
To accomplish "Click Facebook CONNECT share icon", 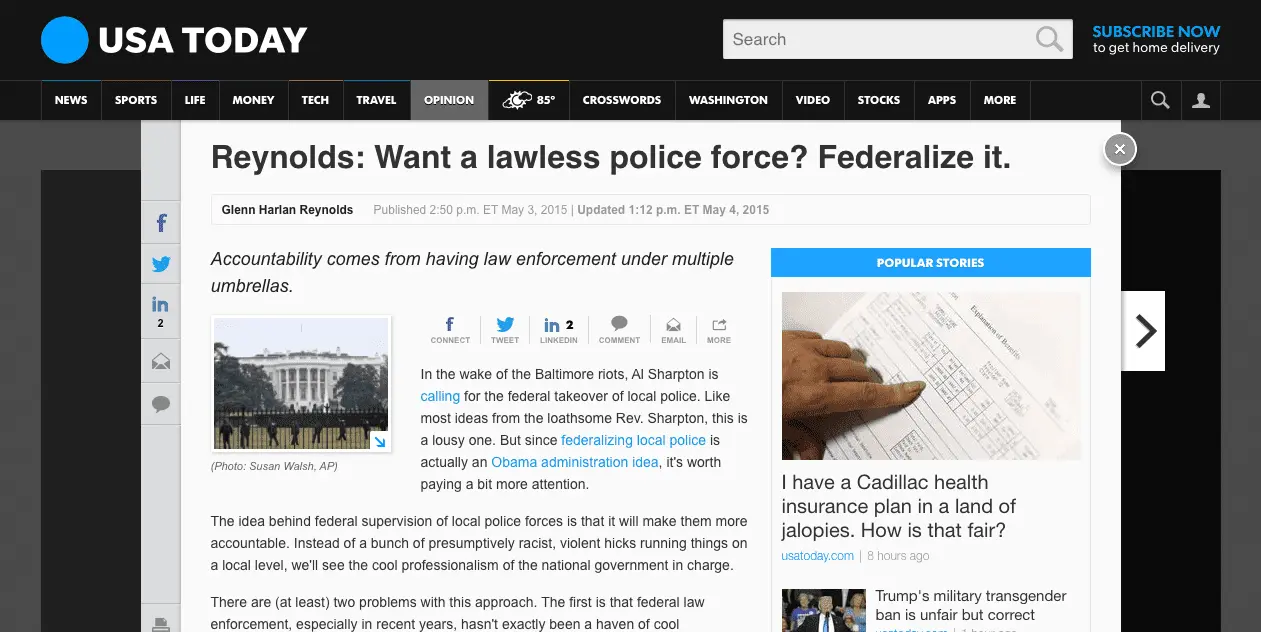I will [450, 329].
